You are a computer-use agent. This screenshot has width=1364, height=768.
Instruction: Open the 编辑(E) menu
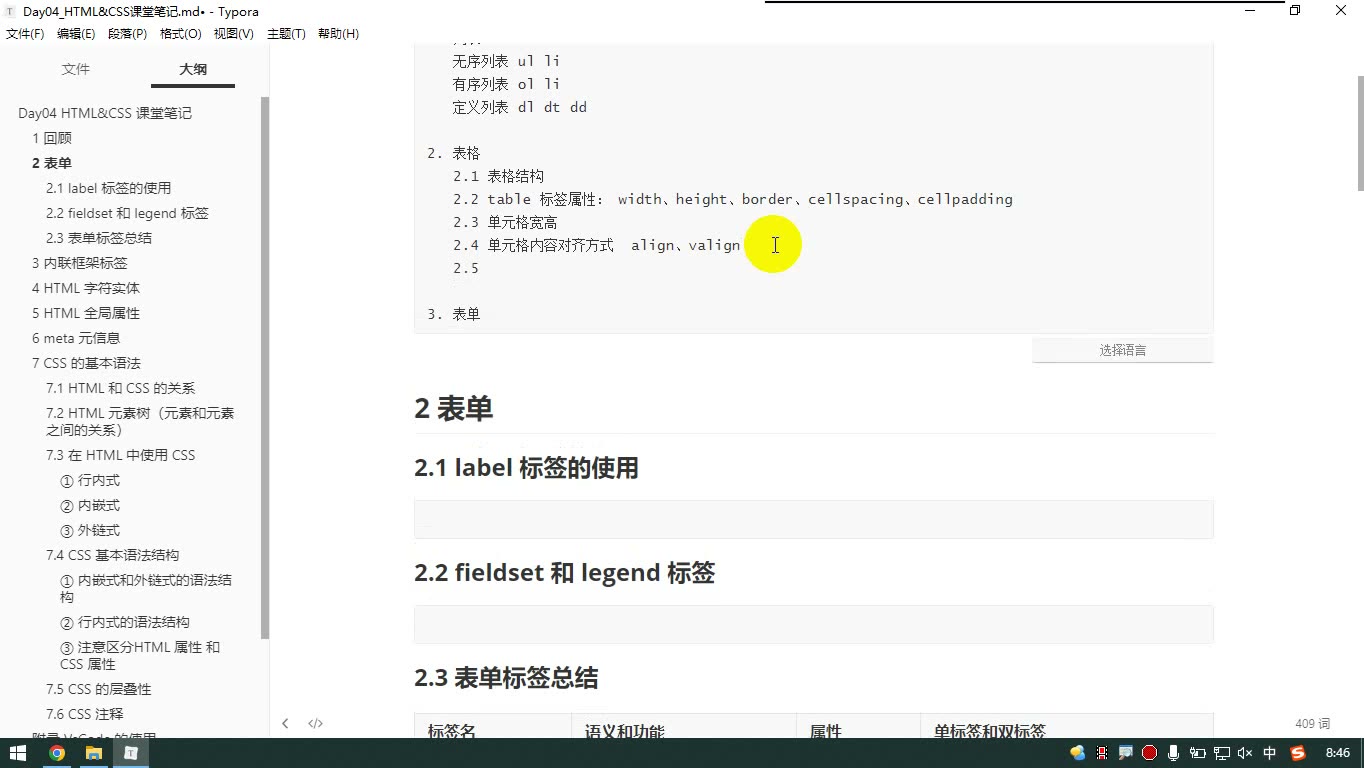click(76, 34)
